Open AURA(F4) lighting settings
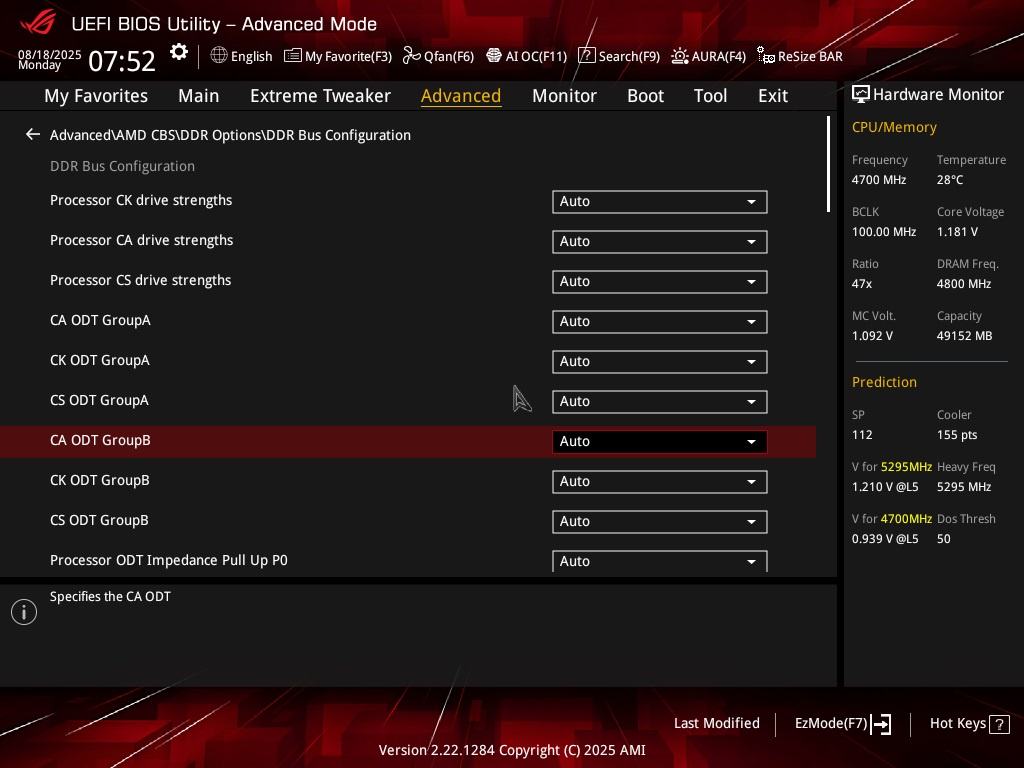This screenshot has width=1024, height=768. [708, 56]
